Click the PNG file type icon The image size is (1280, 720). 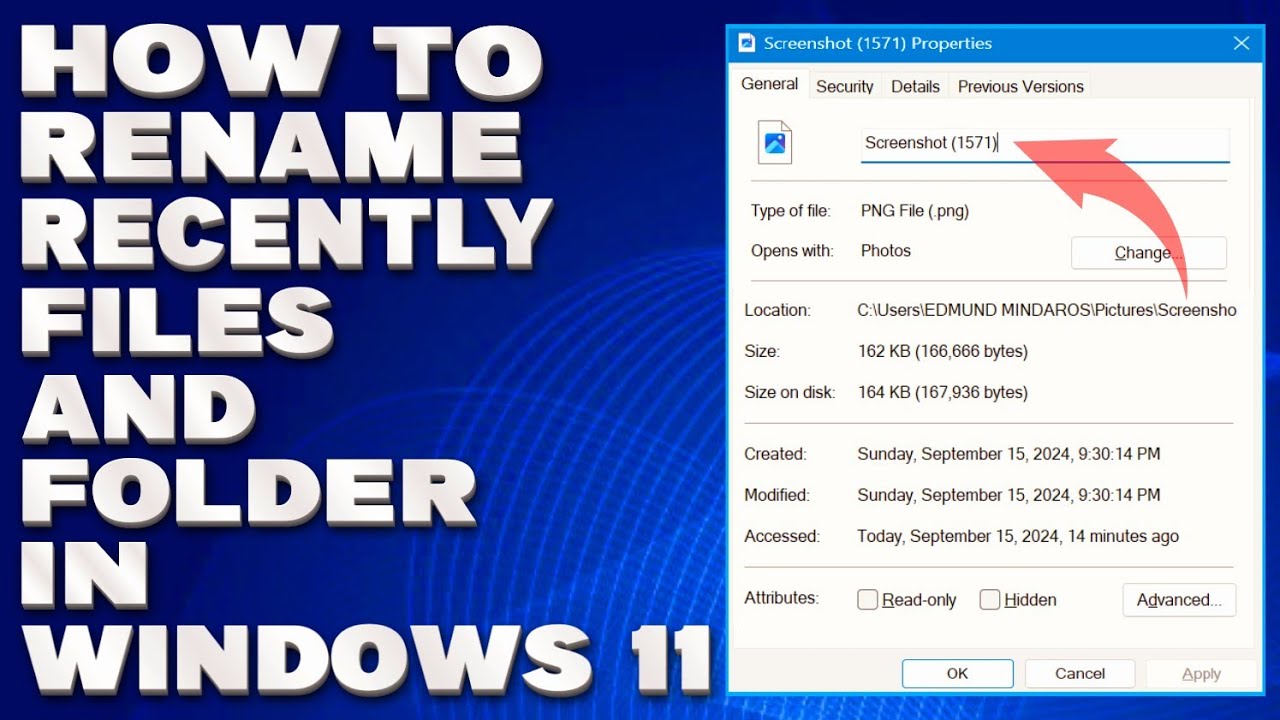(x=775, y=142)
